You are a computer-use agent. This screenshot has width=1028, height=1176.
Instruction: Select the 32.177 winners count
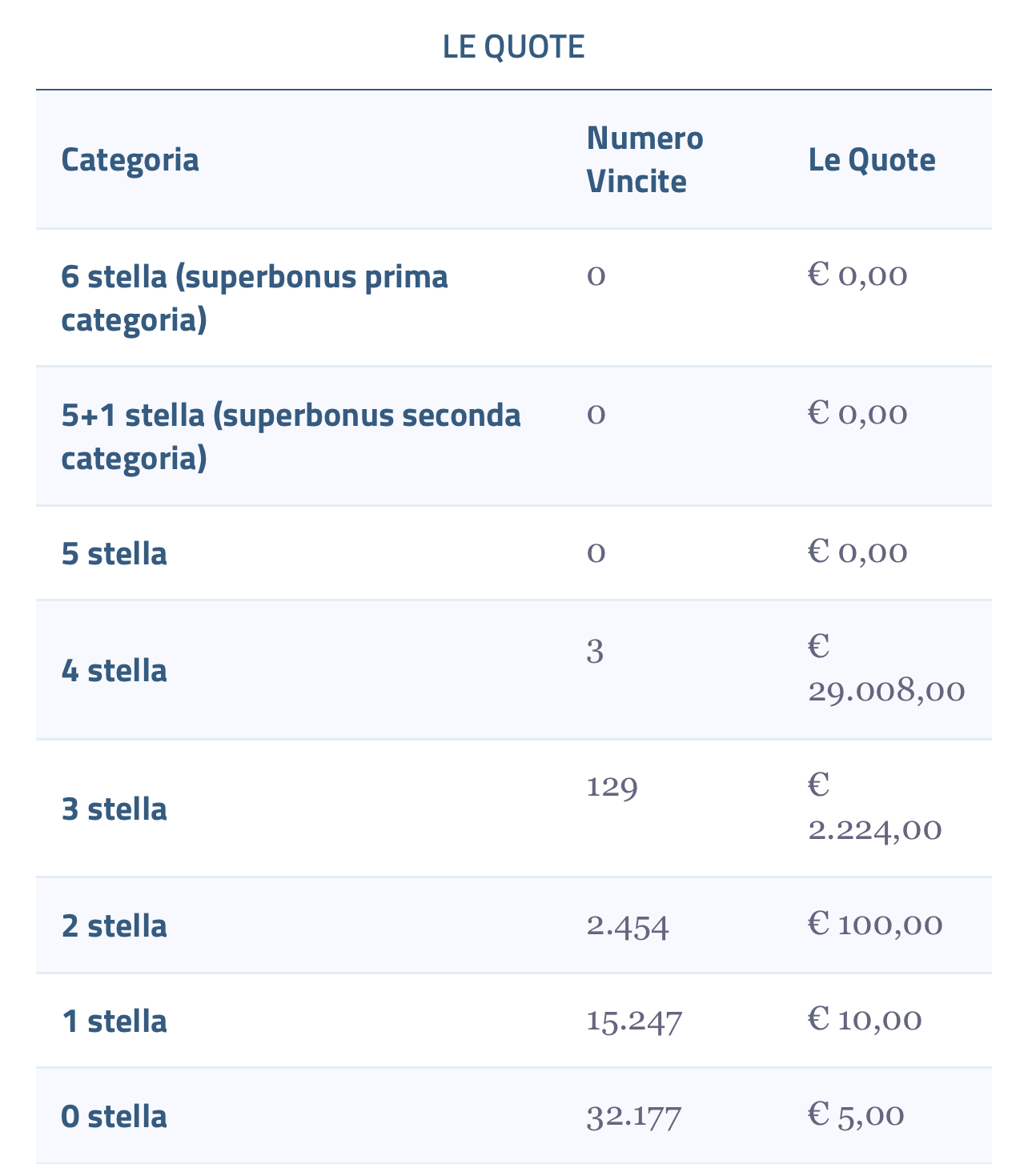634,1115
